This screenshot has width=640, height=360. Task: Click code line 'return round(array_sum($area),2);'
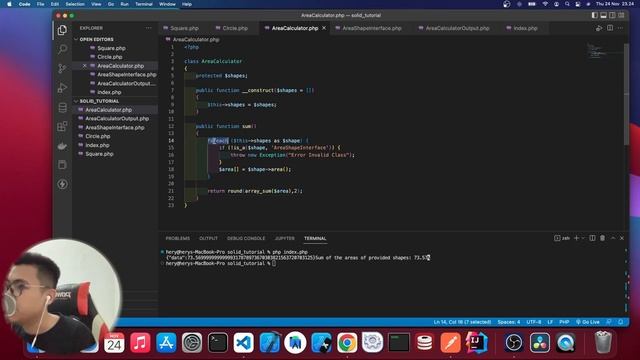point(255,191)
